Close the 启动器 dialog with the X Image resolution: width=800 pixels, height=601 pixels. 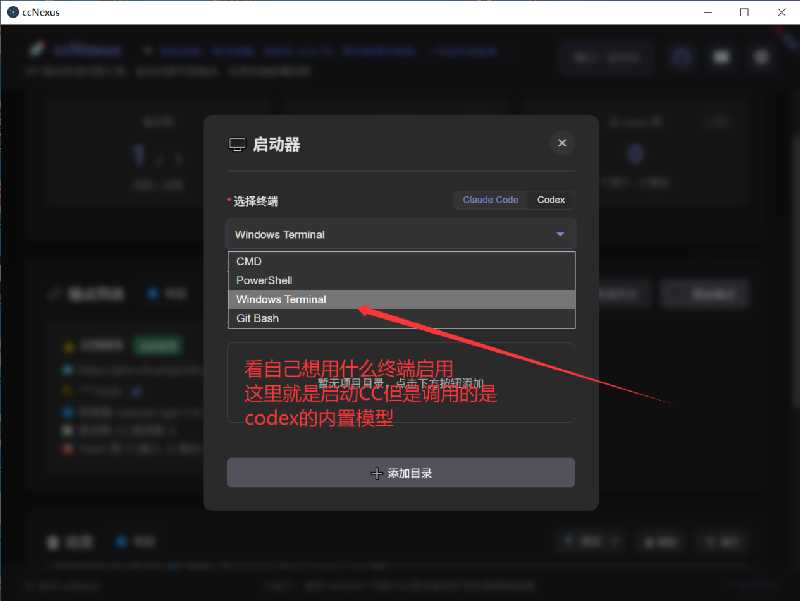click(562, 143)
